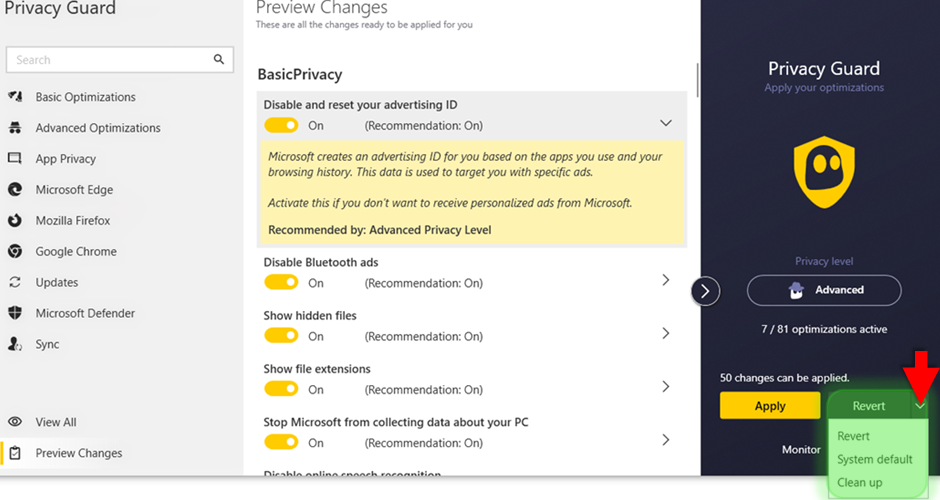Image resolution: width=940 pixels, height=500 pixels.
Task: Click the BasicPrivacy section heading
Action: pos(300,74)
